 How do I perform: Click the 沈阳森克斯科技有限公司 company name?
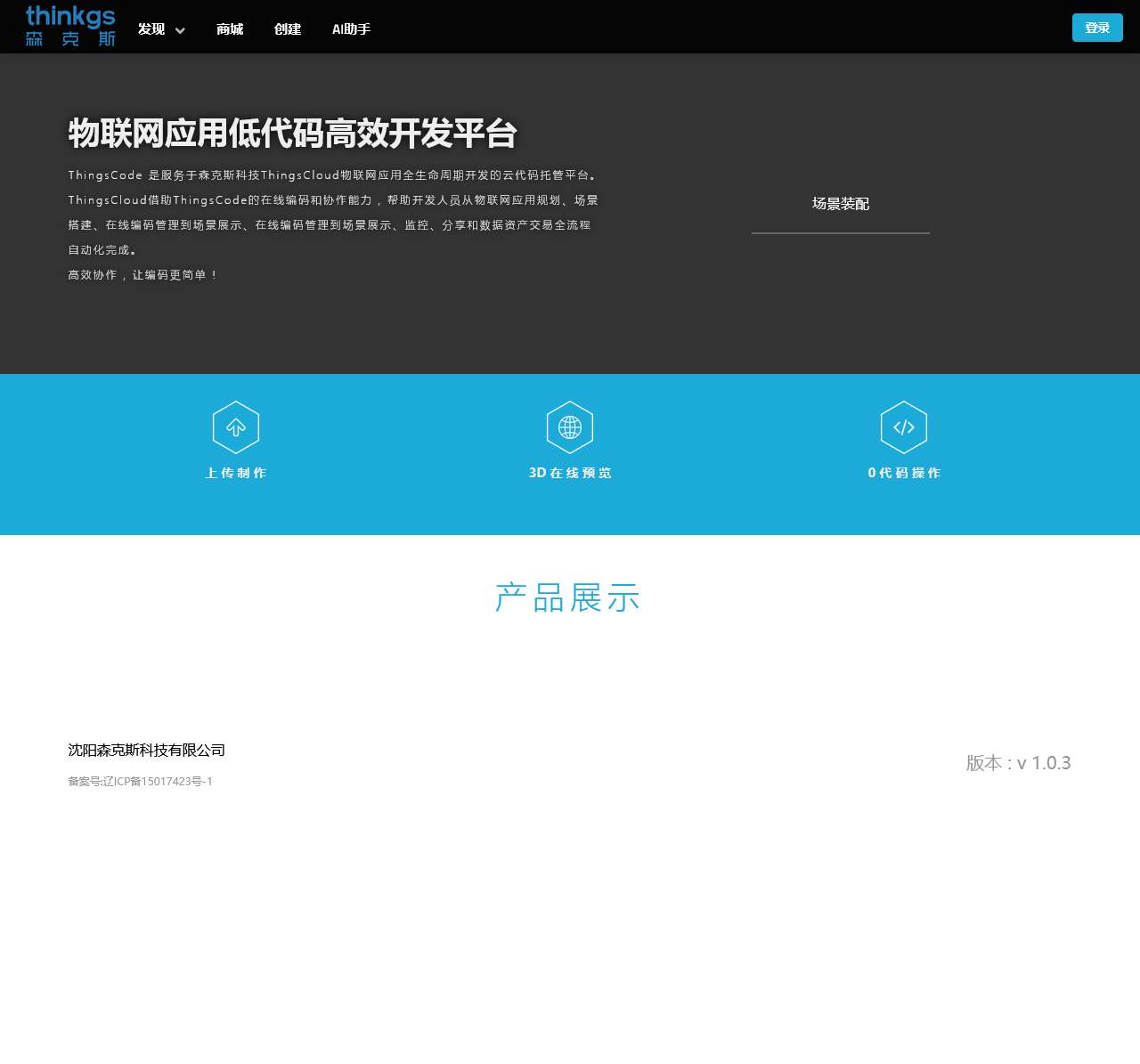coord(147,751)
